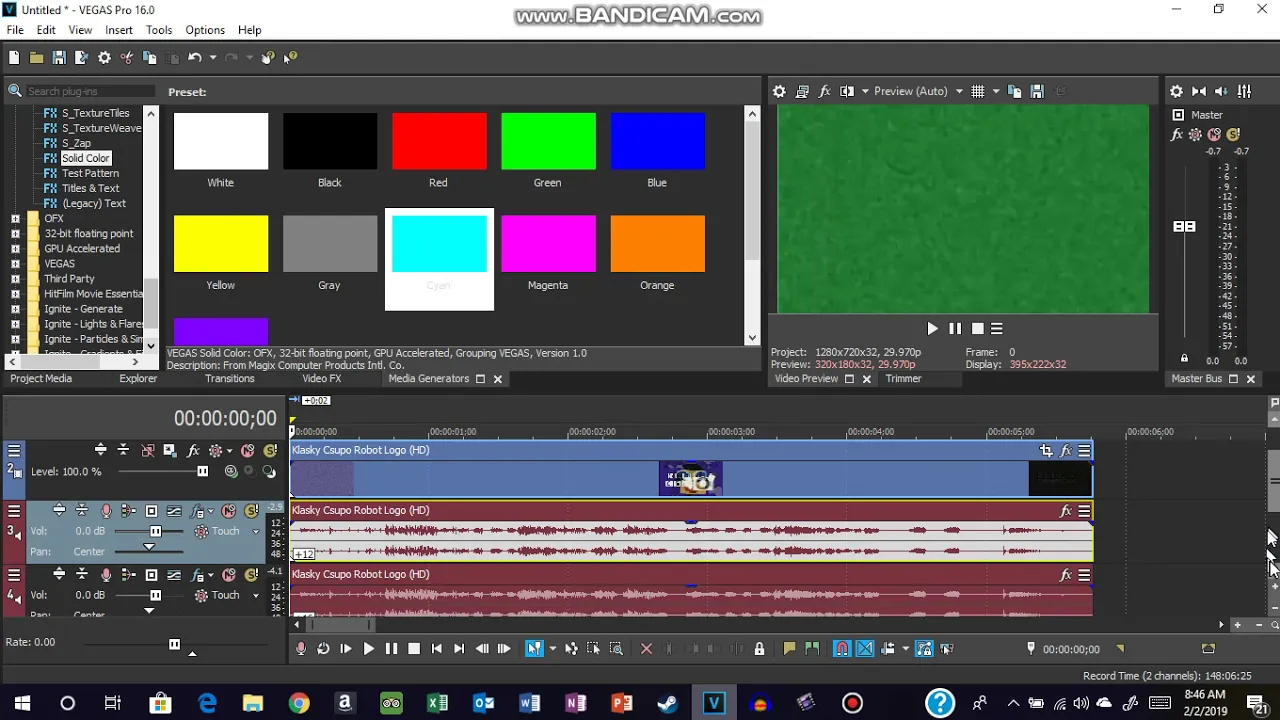Viewport: 1280px width, 720px height.
Task: Open Track FX on video track 2
Action: 194,451
